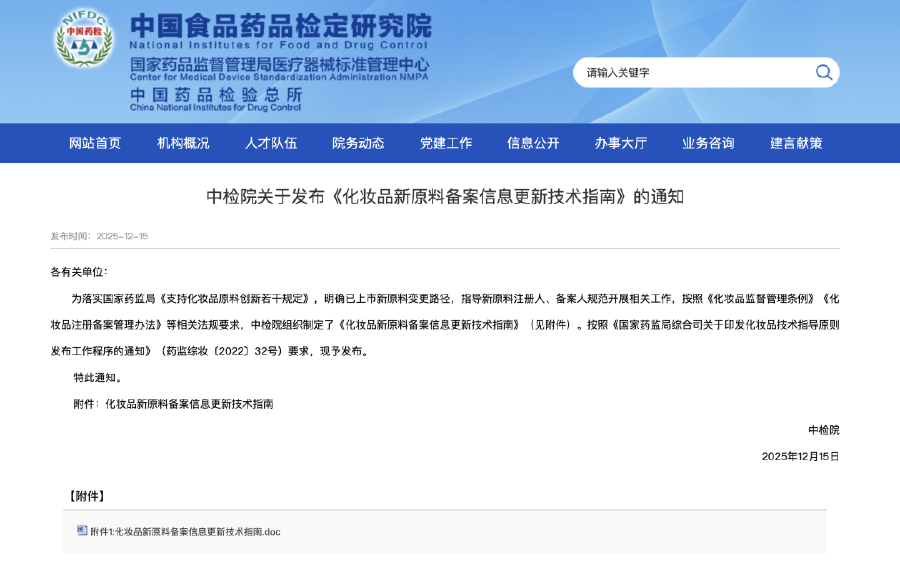900x568 pixels.
Task: Select 建言献策 in the navigation bar
Action: (796, 143)
